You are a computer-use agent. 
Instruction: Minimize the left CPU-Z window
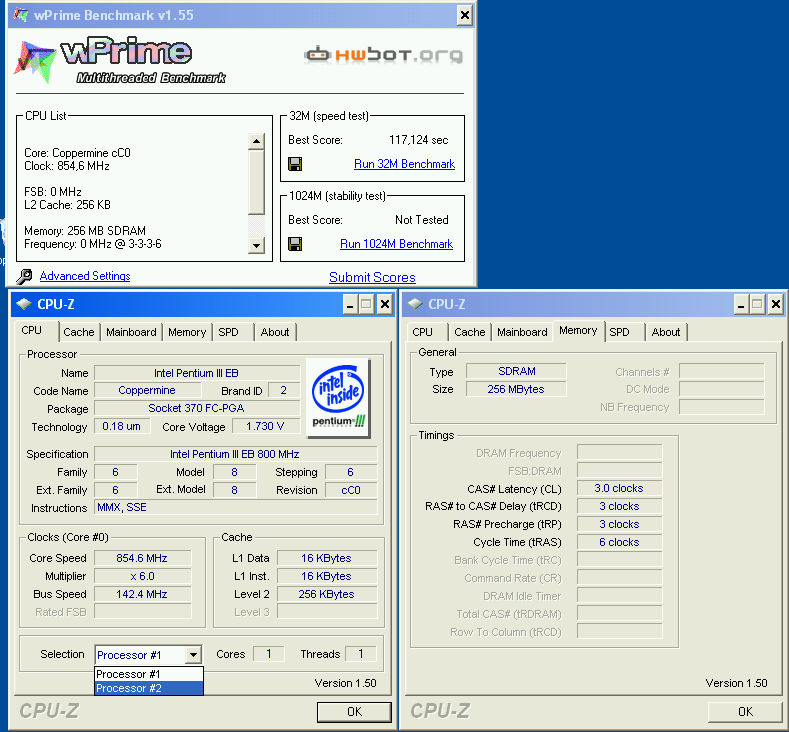coord(350,304)
